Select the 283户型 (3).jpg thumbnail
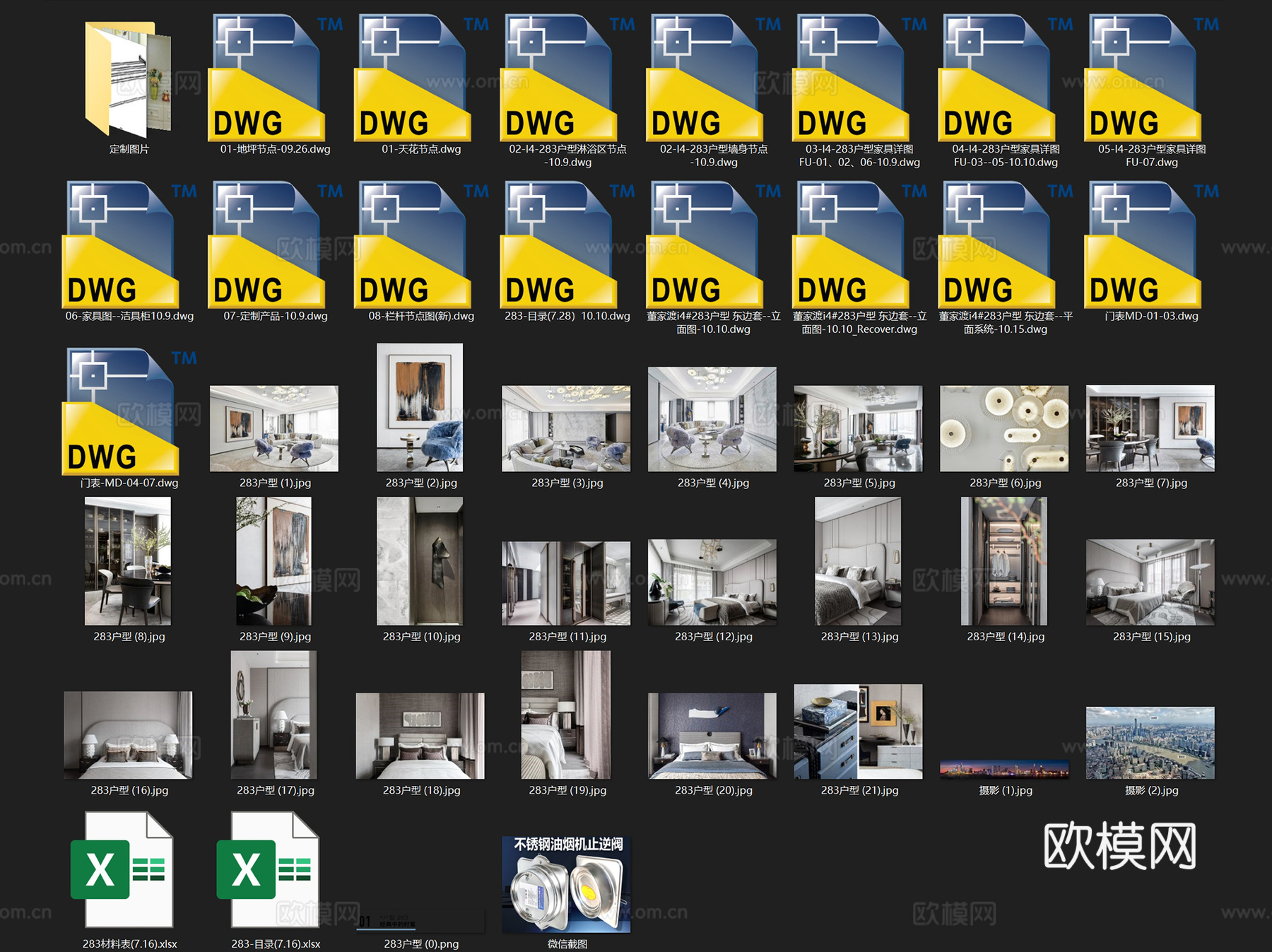This screenshot has width=1272, height=952. 566,428
